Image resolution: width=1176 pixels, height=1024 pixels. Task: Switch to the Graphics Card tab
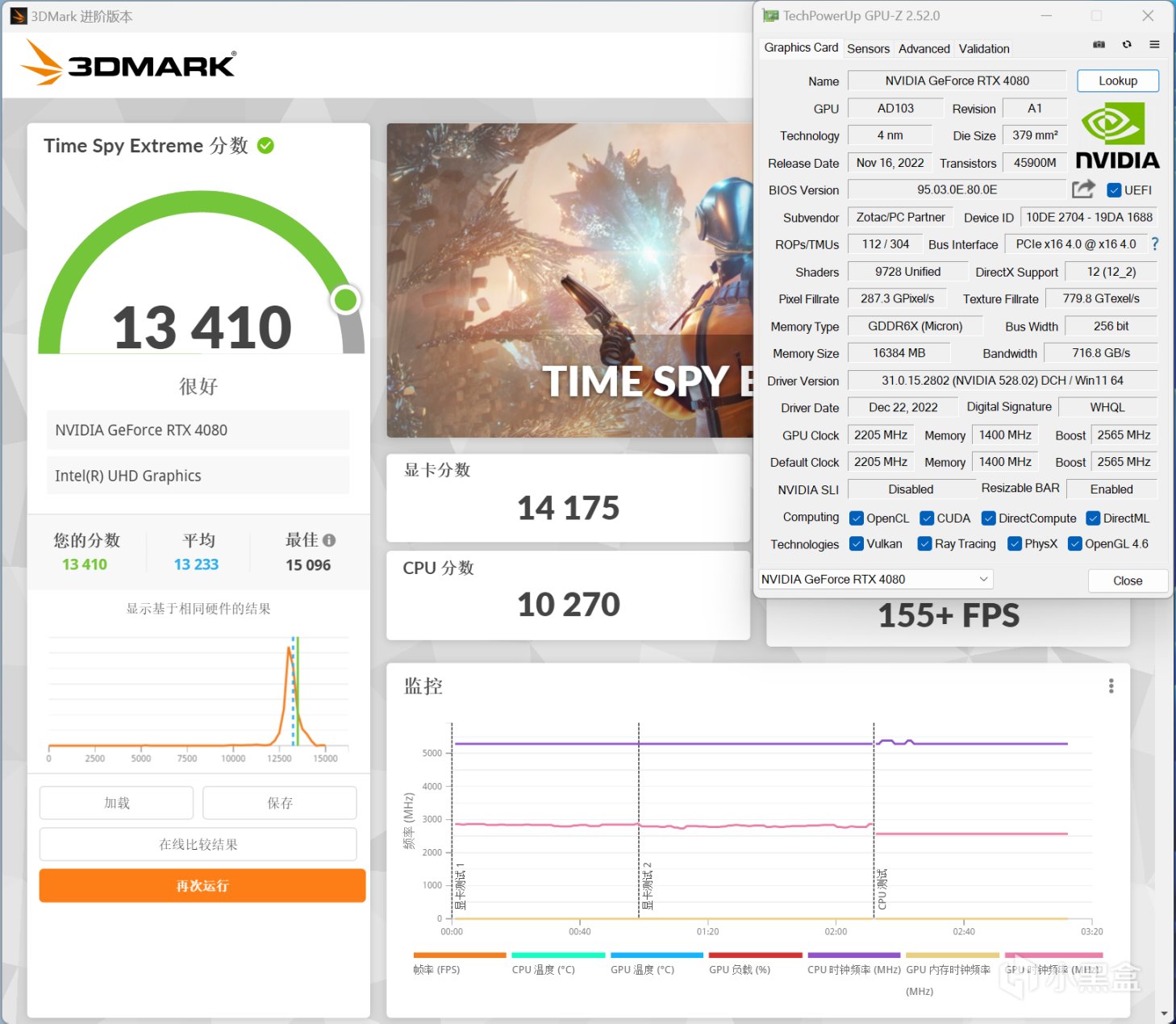801,48
